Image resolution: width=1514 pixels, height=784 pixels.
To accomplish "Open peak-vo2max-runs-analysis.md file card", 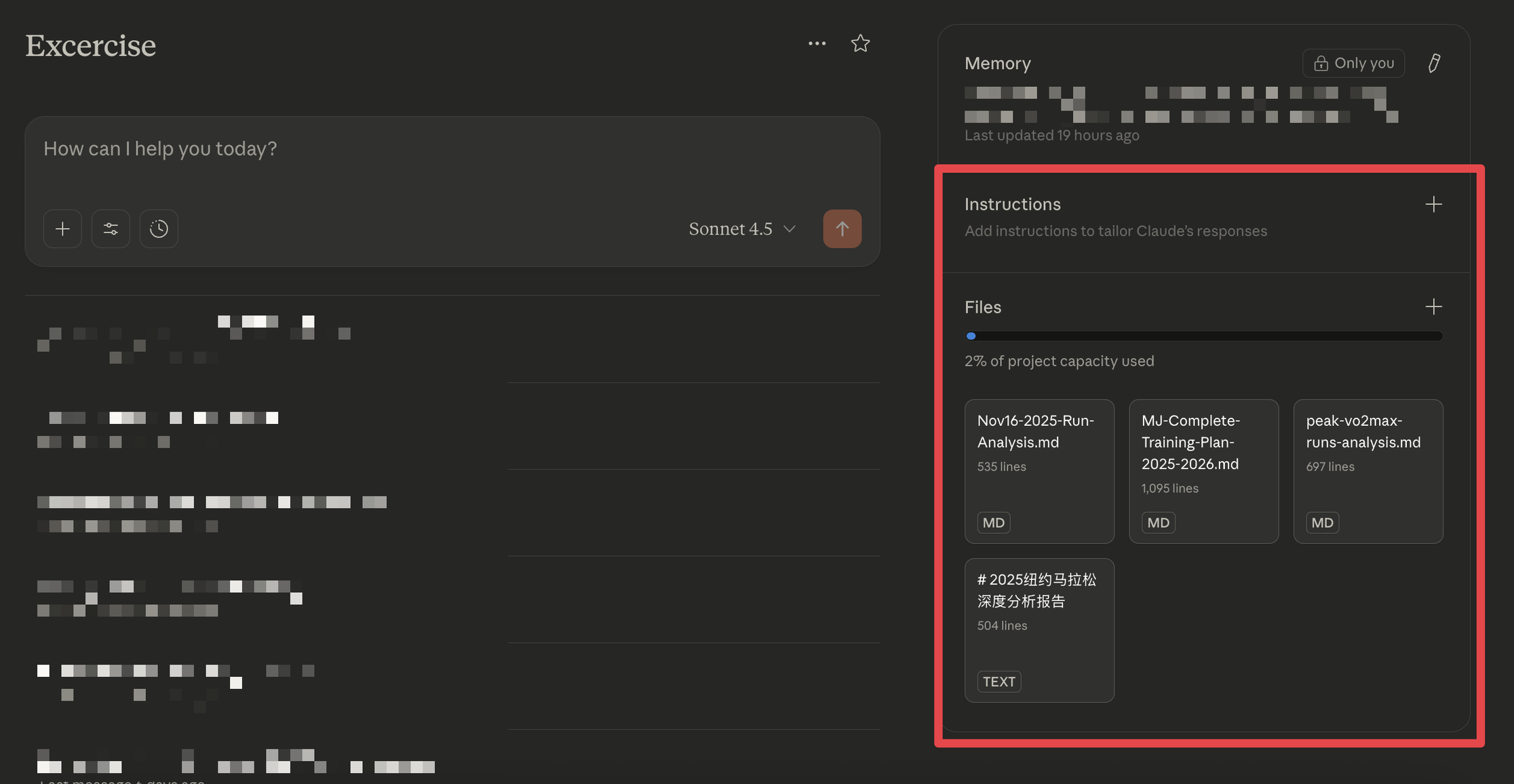I will 1368,471.
